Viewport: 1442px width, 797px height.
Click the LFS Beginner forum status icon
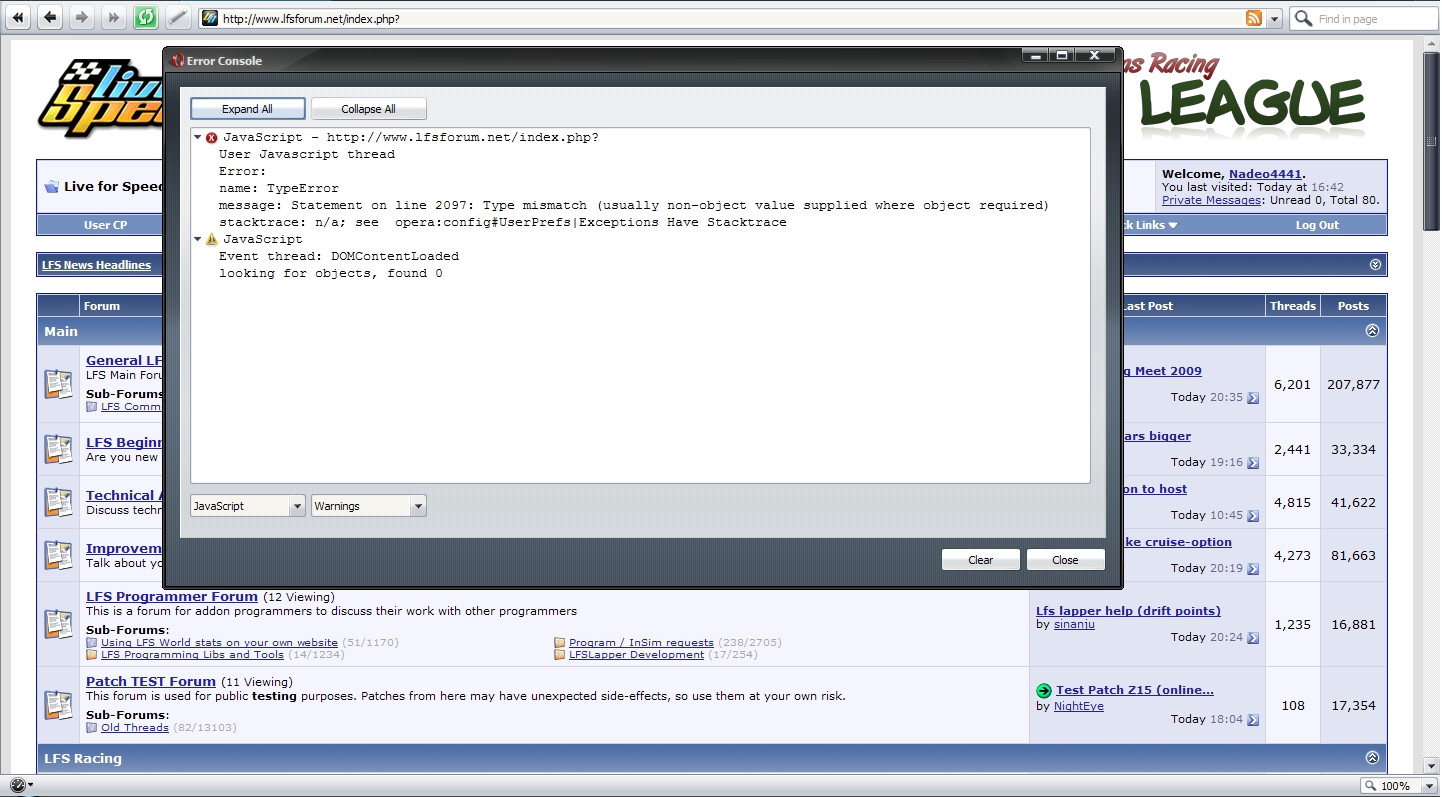pyautogui.click(x=58, y=449)
